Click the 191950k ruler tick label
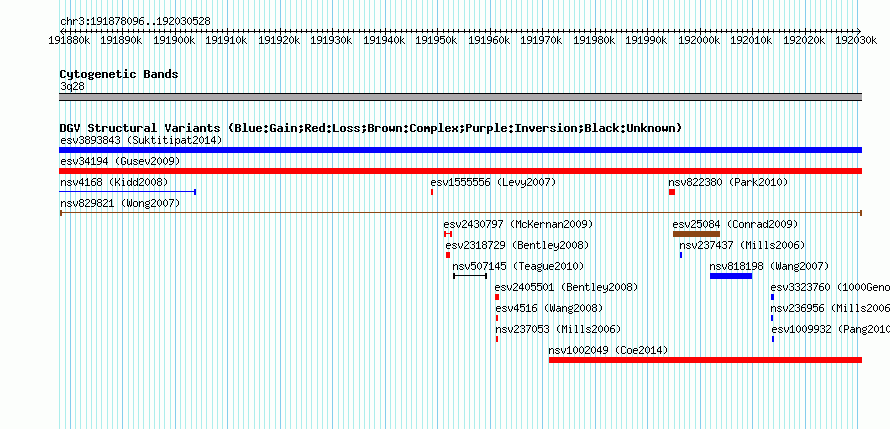Screen dimensions: 890x429 point(436,40)
